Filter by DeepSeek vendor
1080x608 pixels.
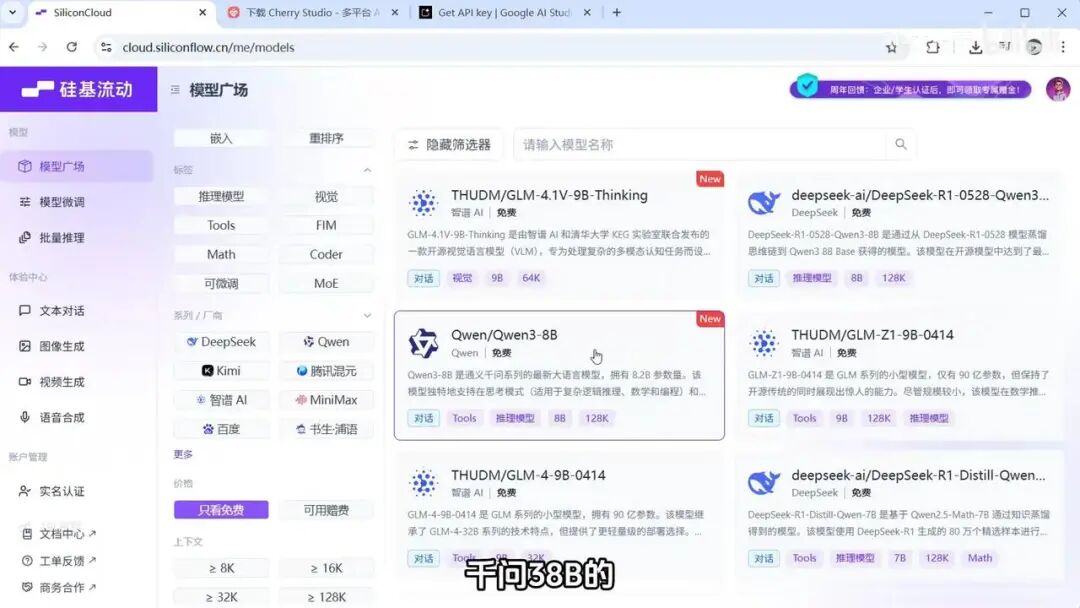click(x=221, y=342)
